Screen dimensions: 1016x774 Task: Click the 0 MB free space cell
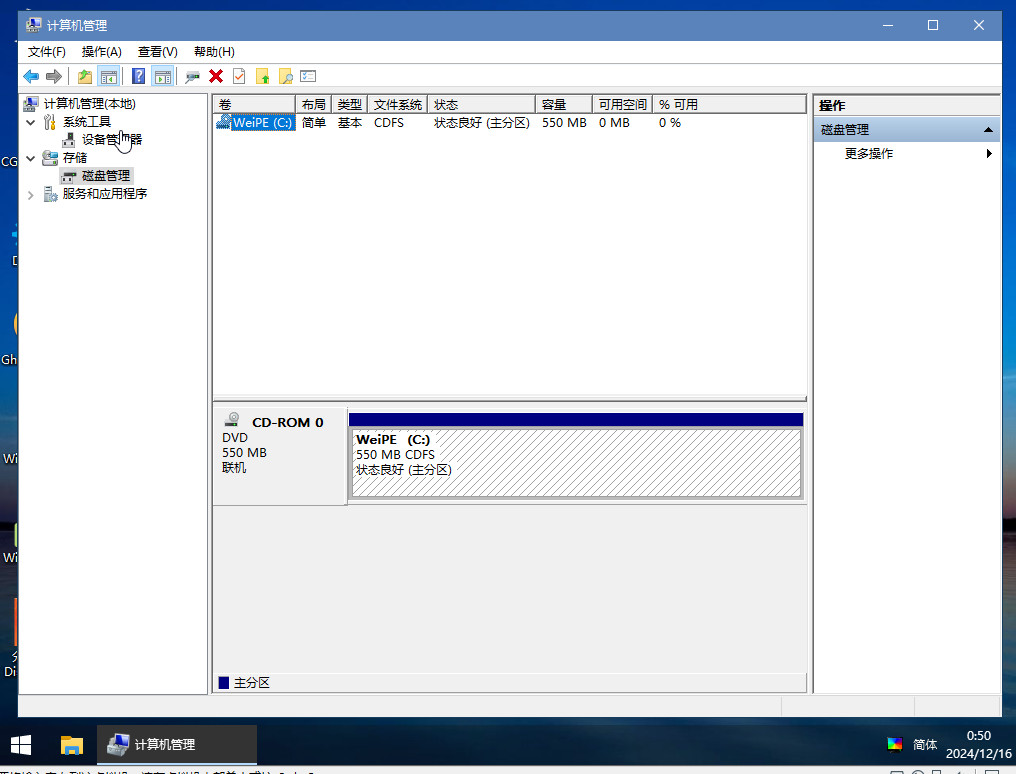pyautogui.click(x=614, y=122)
